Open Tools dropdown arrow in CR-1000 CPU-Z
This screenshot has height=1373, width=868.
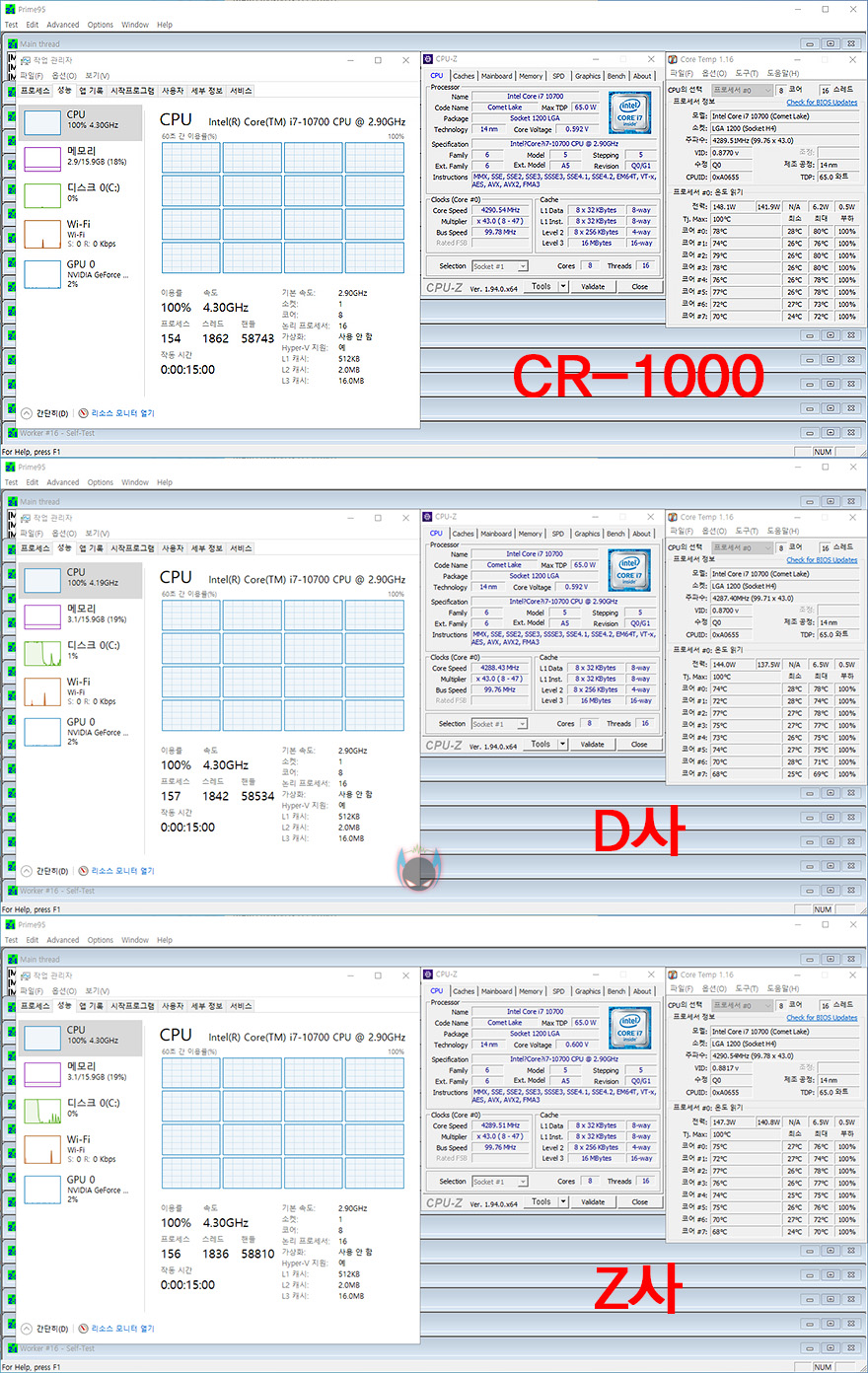coord(563,286)
